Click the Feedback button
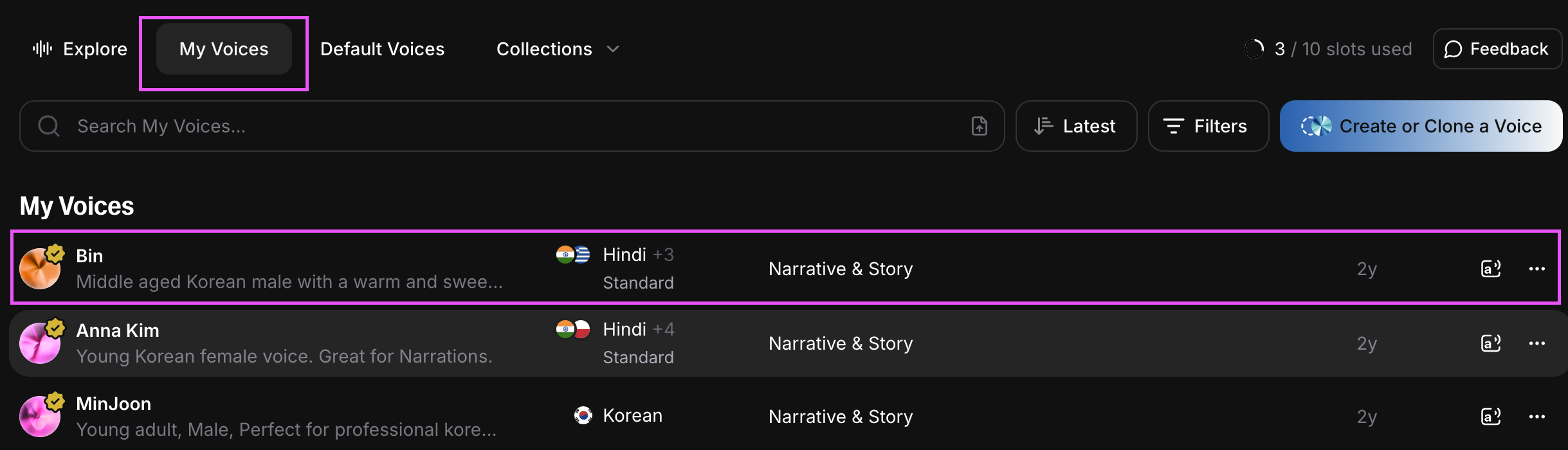The image size is (1568, 450). tap(1497, 49)
